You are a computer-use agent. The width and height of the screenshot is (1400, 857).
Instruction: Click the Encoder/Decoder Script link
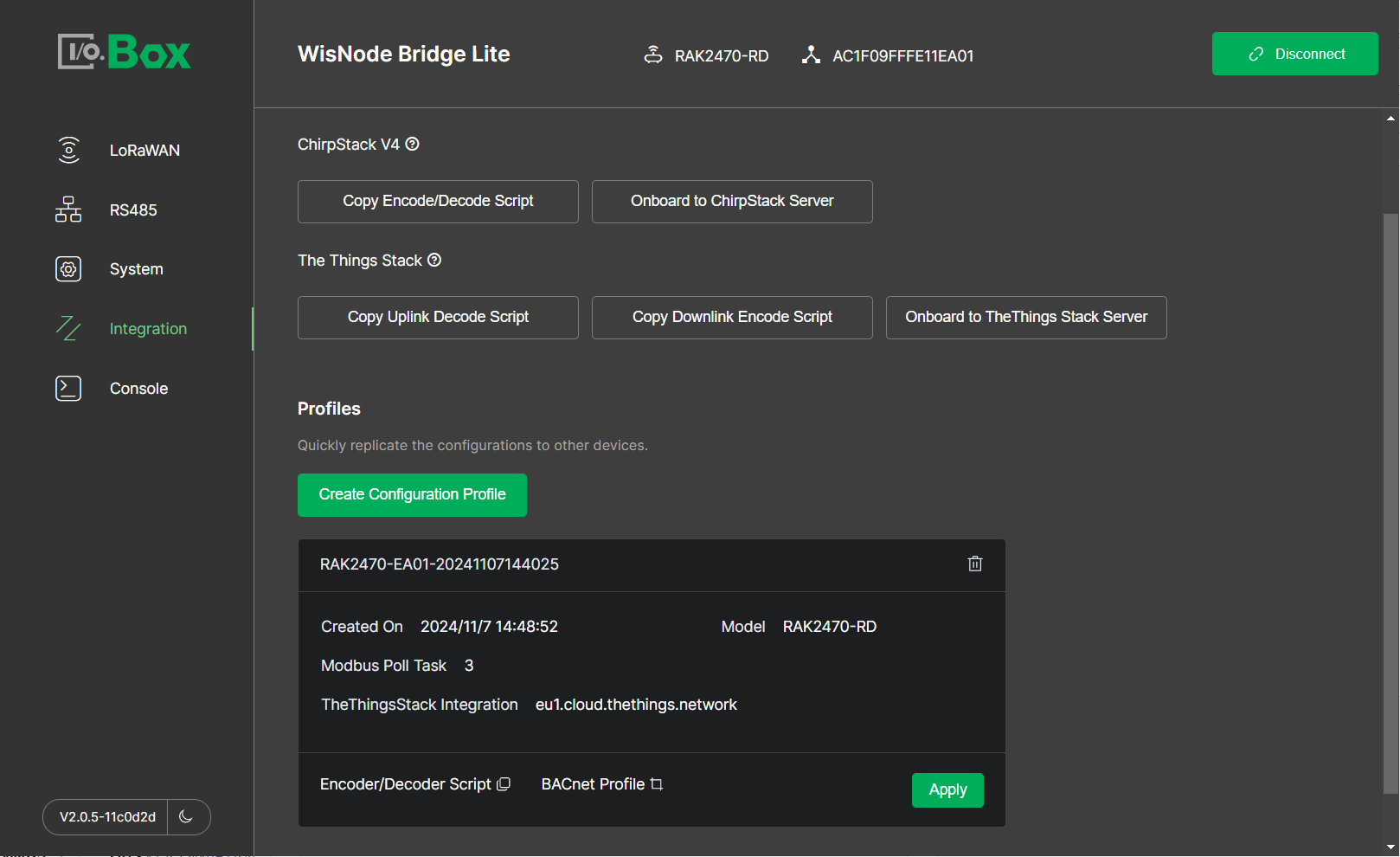click(405, 784)
